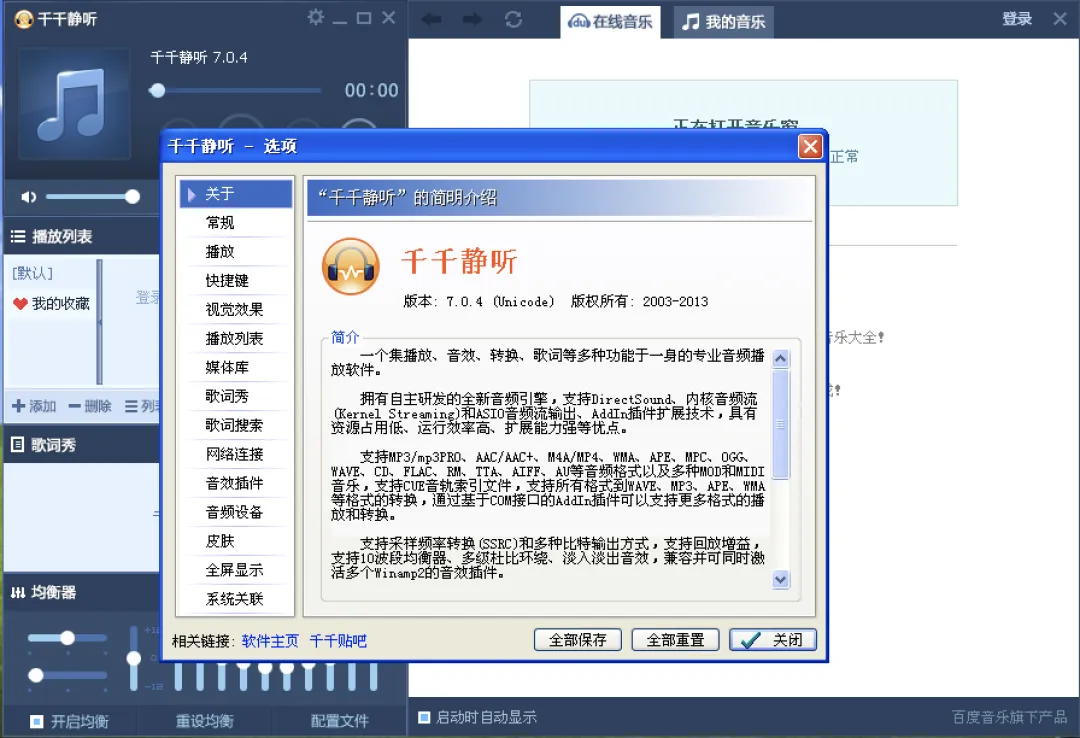This screenshot has height=738, width=1080.
Task: Select 关于 in options list
Action: tap(236, 194)
